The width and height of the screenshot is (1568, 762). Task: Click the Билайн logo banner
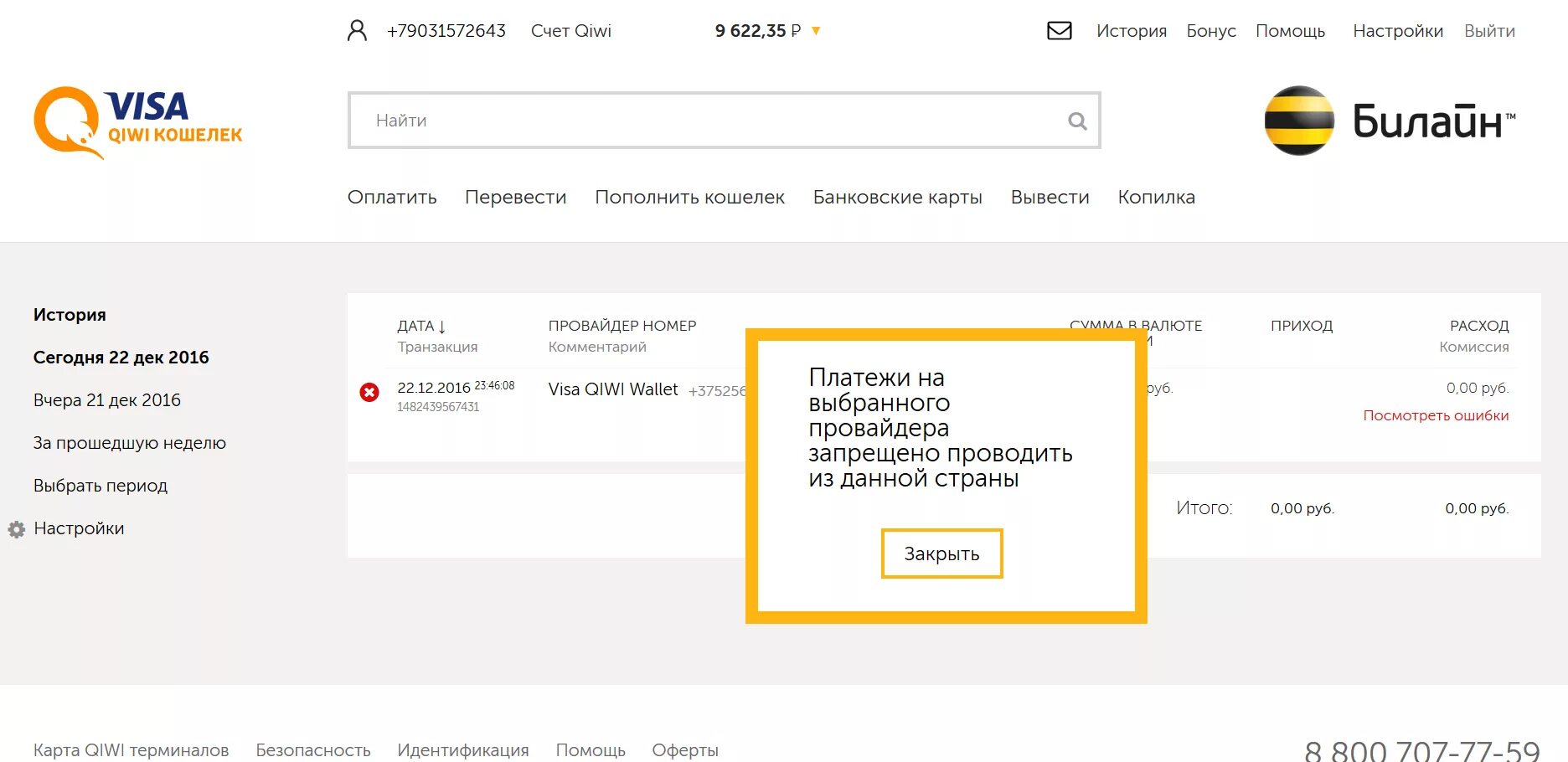click(x=1390, y=121)
